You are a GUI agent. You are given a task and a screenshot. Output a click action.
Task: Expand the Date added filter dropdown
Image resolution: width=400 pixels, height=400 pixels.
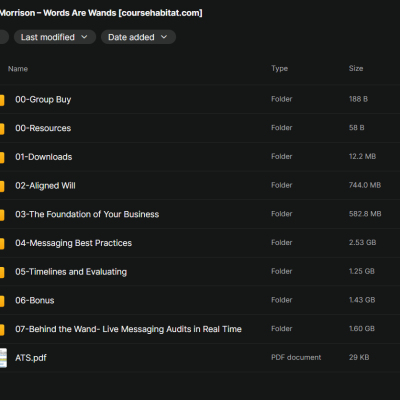[138, 37]
